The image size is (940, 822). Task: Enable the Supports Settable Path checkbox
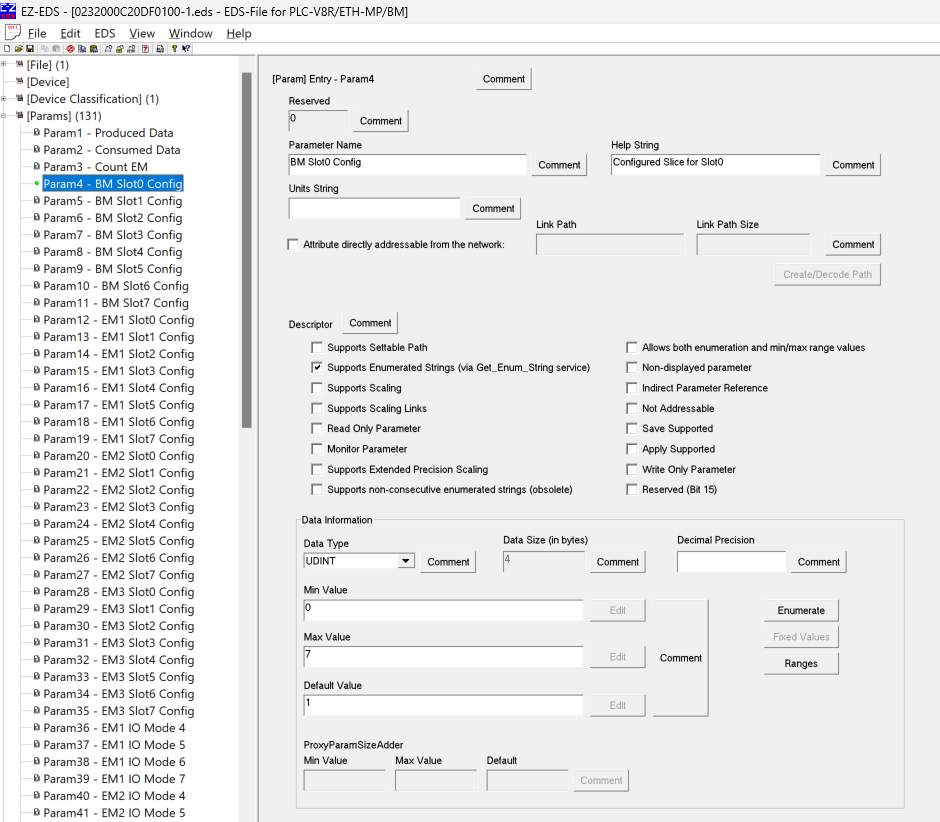coord(317,347)
